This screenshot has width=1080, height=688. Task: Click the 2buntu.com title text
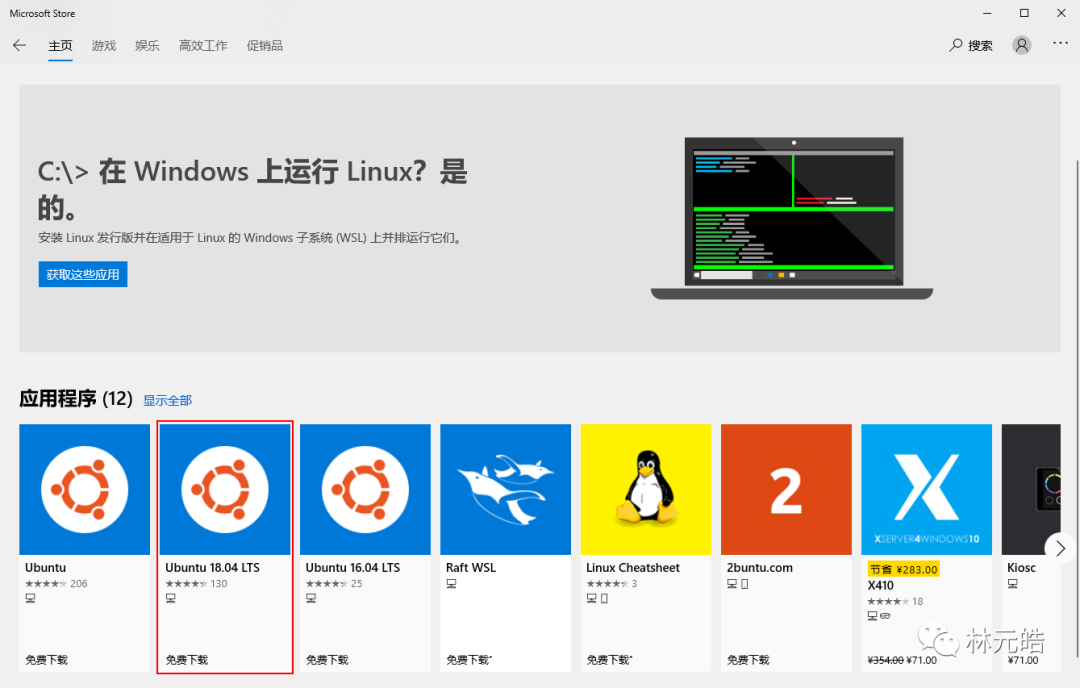tap(760, 567)
